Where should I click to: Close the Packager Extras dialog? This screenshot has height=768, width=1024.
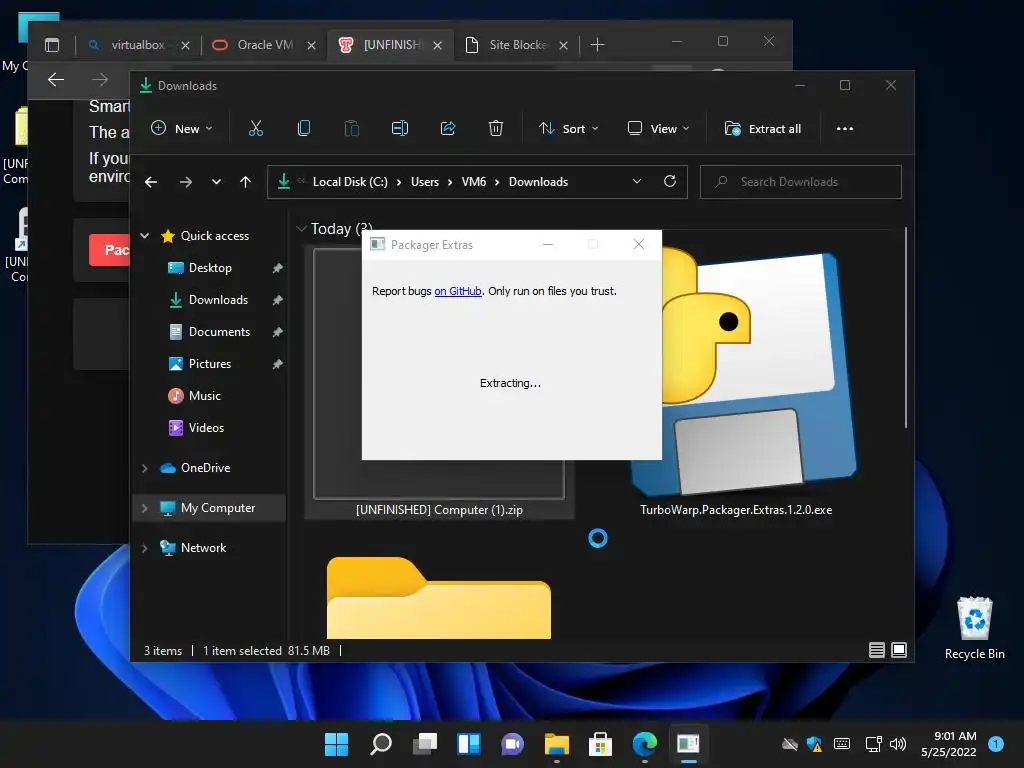pyautogui.click(x=639, y=244)
